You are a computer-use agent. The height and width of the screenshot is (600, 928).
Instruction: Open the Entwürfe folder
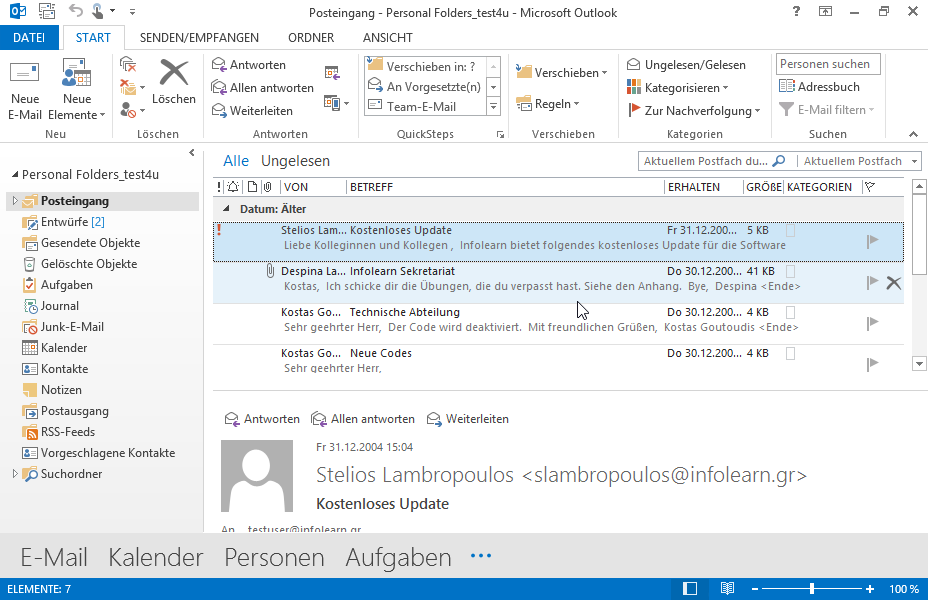coord(63,222)
